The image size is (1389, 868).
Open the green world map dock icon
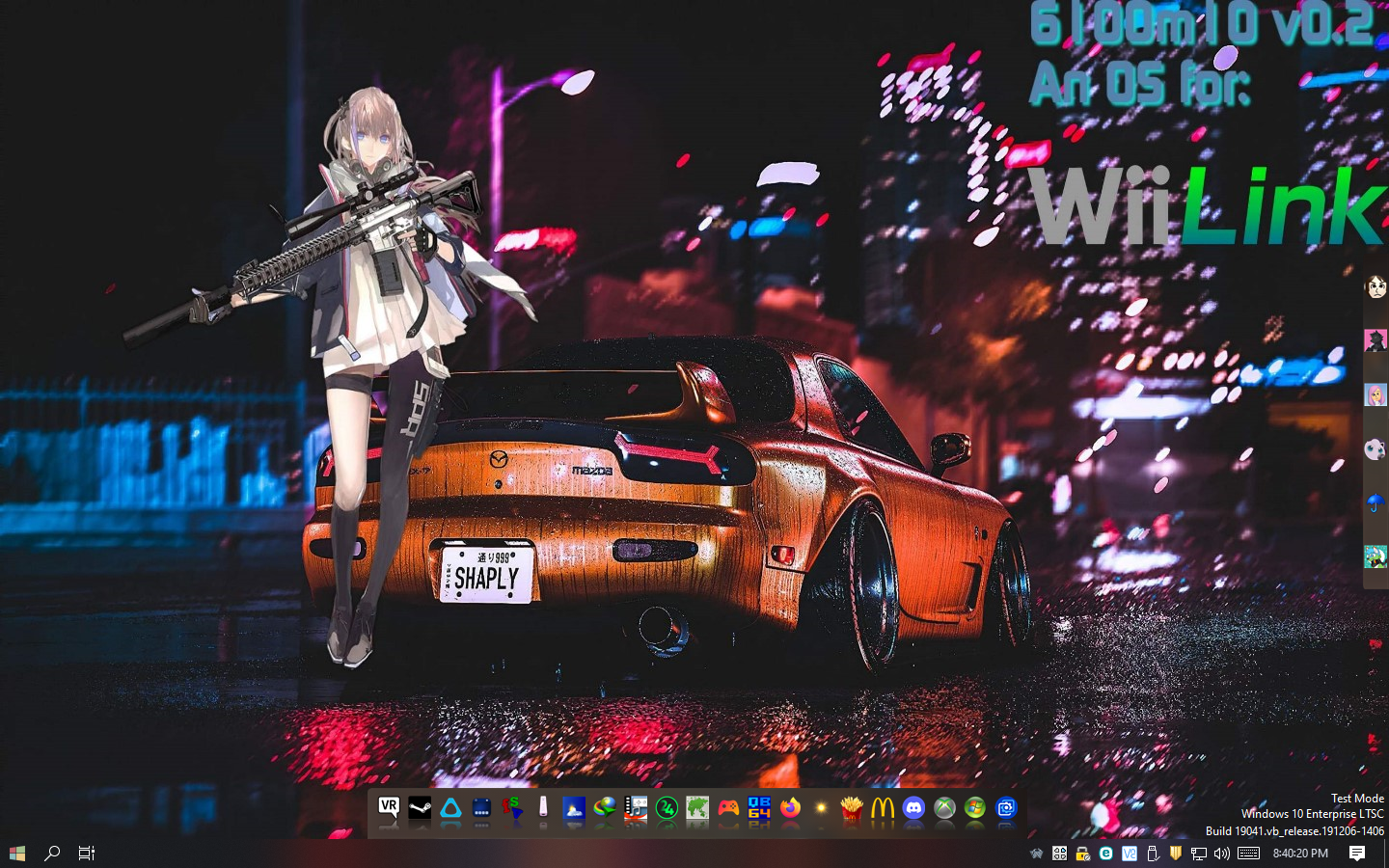point(697,808)
